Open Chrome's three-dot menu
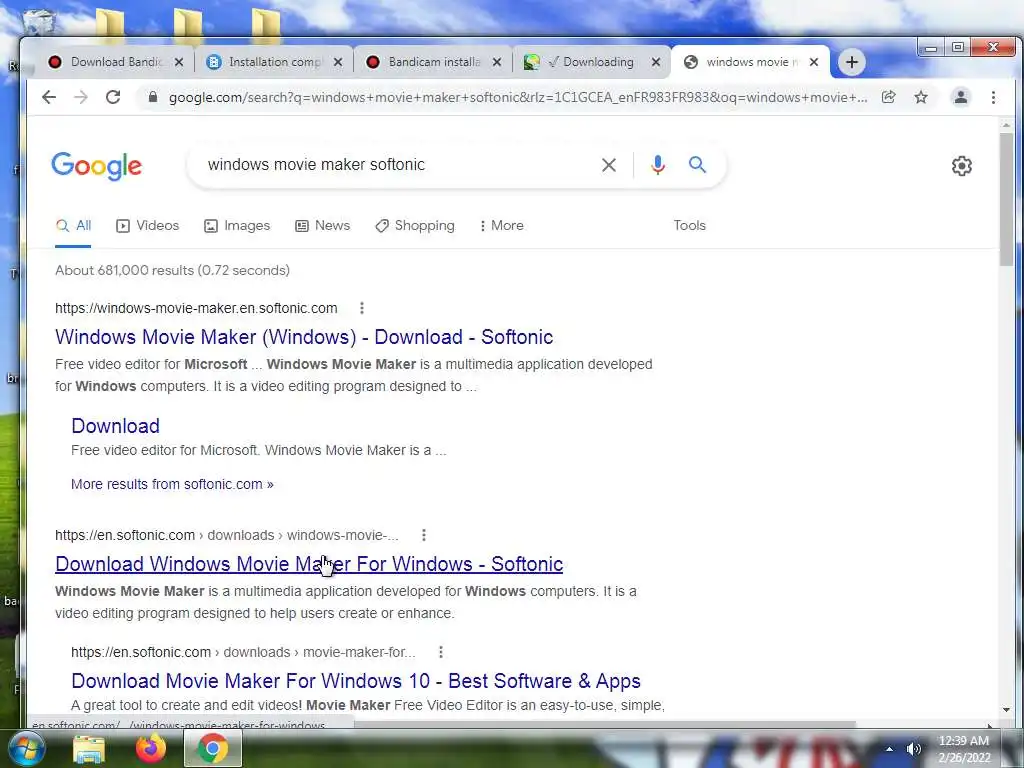 (x=993, y=97)
